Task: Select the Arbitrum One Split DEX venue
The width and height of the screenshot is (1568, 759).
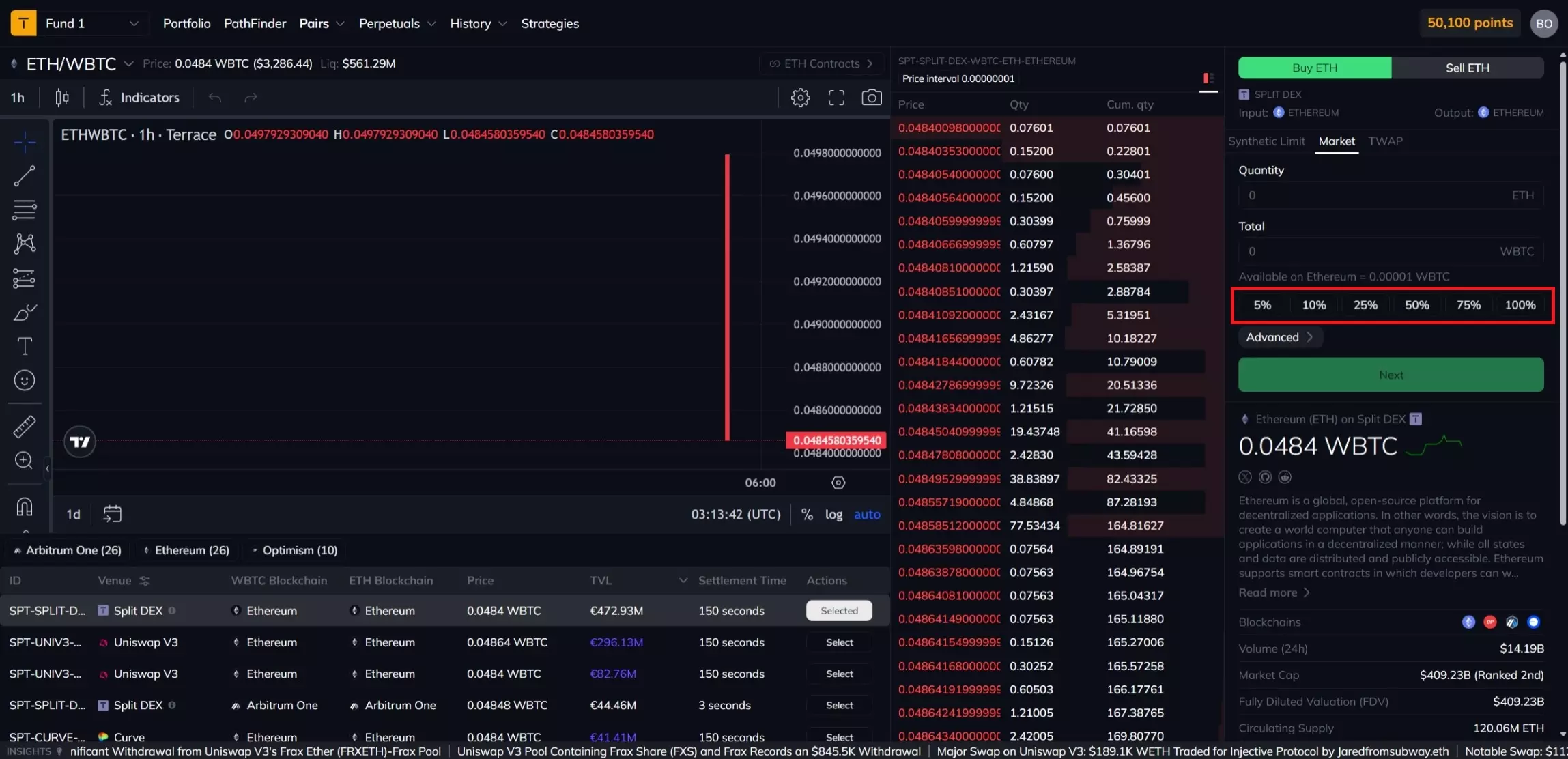Action: click(839, 705)
